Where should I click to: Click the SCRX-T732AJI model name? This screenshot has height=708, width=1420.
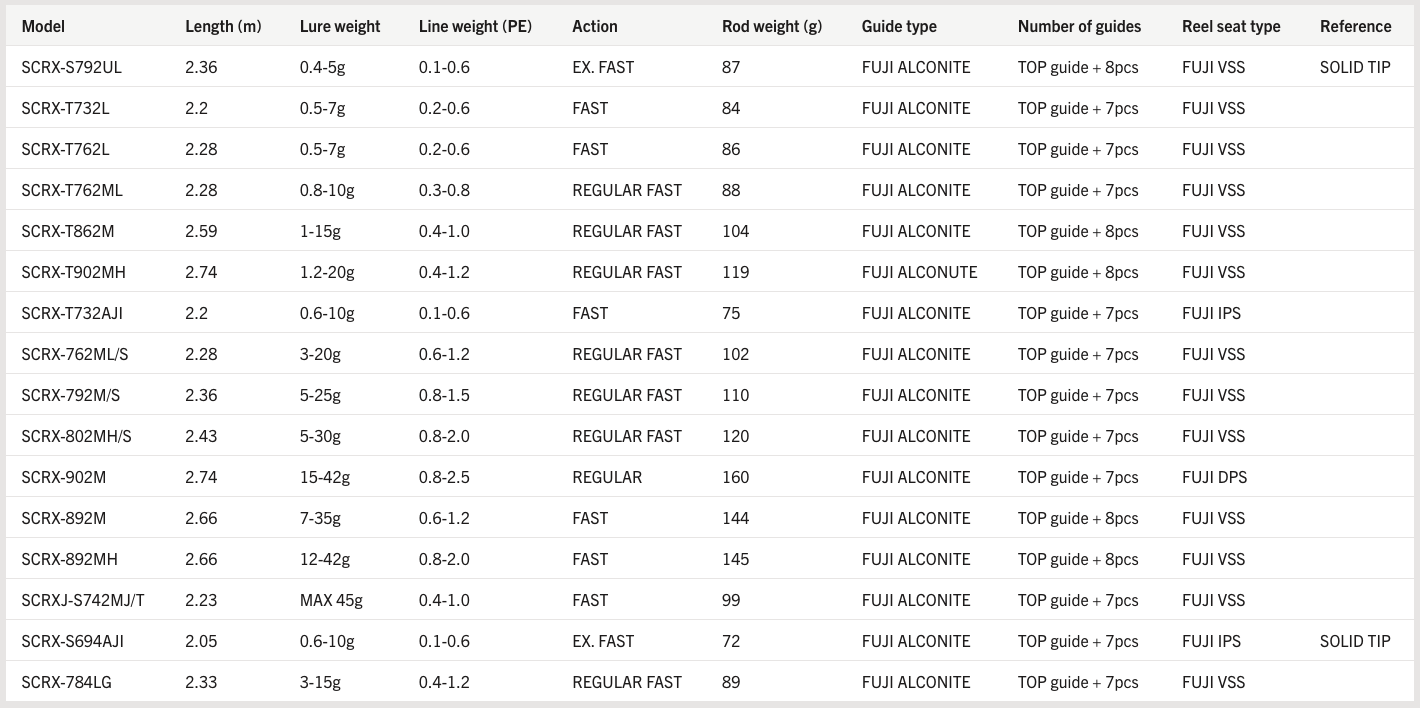(72, 313)
